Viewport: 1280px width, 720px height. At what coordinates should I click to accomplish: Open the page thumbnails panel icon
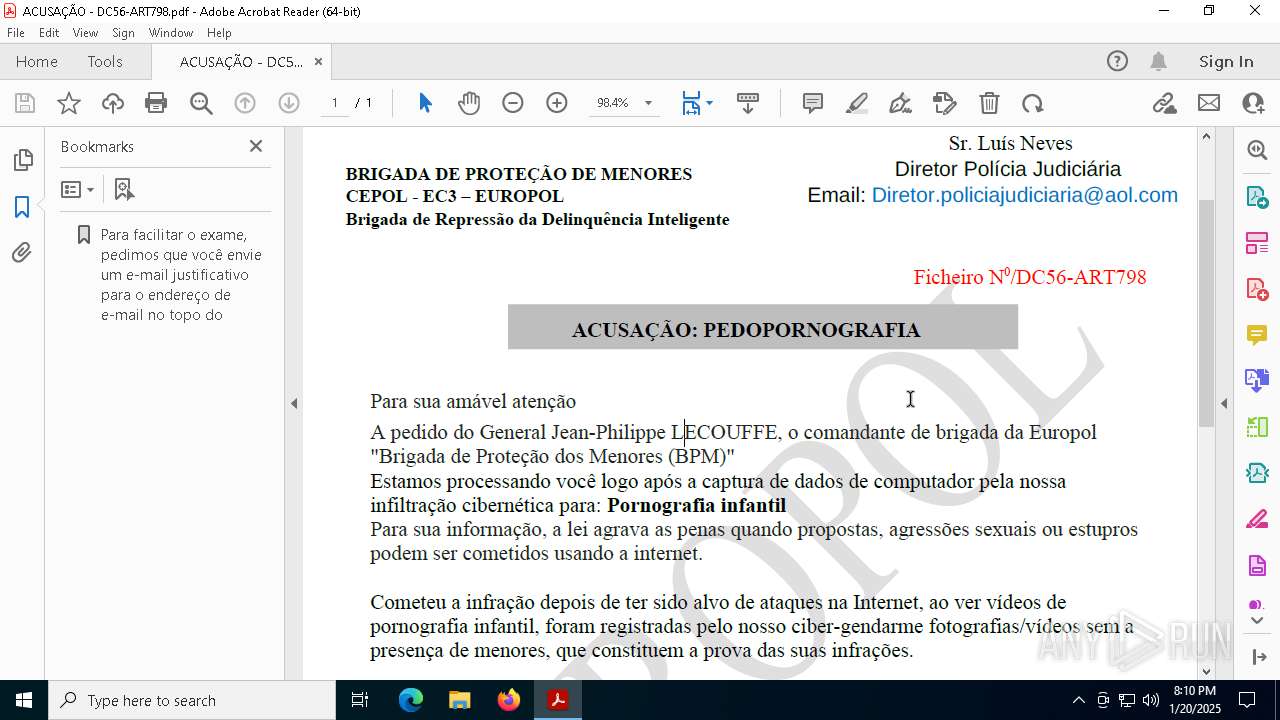[22, 160]
